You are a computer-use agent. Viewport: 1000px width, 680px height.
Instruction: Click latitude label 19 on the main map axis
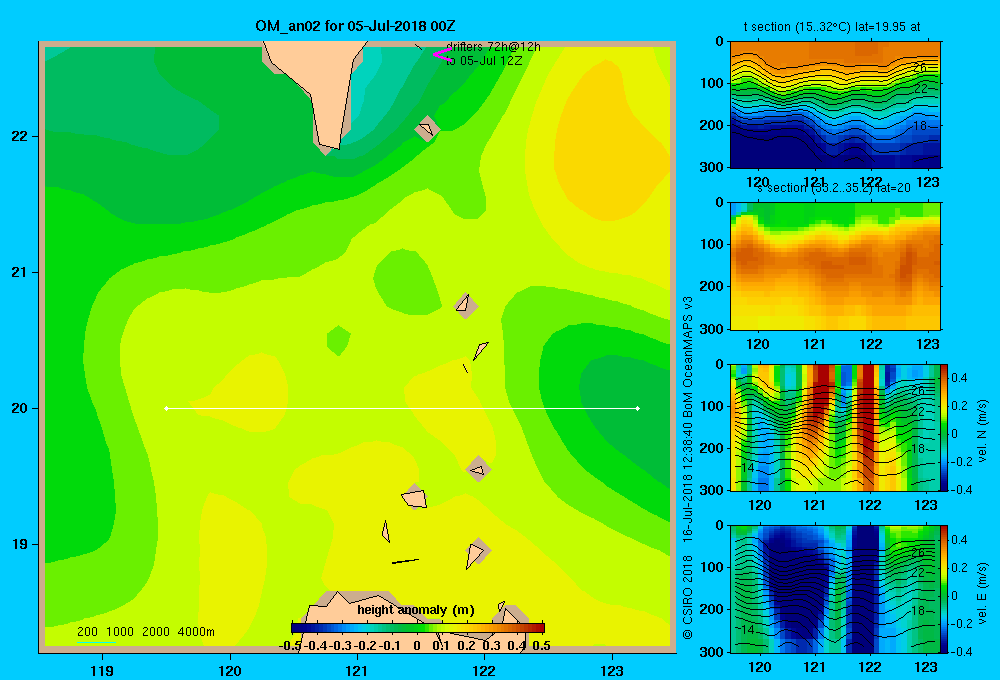tap(20, 544)
